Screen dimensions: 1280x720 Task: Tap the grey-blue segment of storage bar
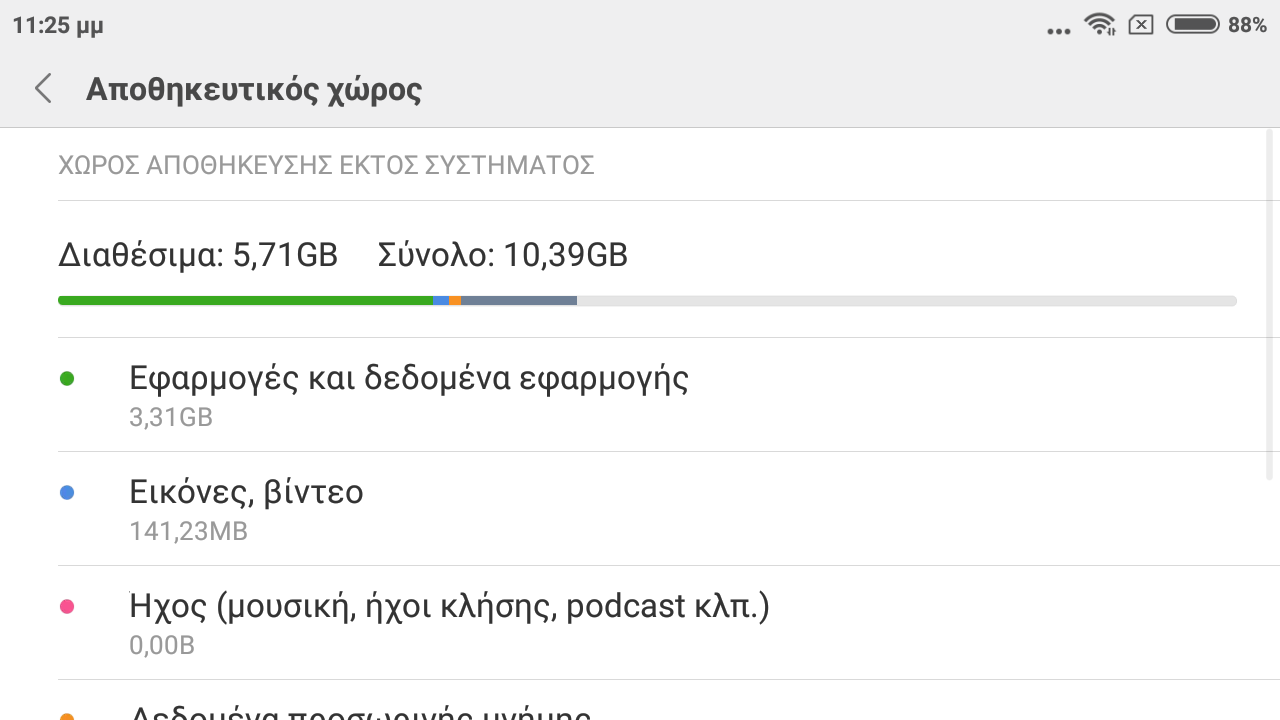click(519, 300)
